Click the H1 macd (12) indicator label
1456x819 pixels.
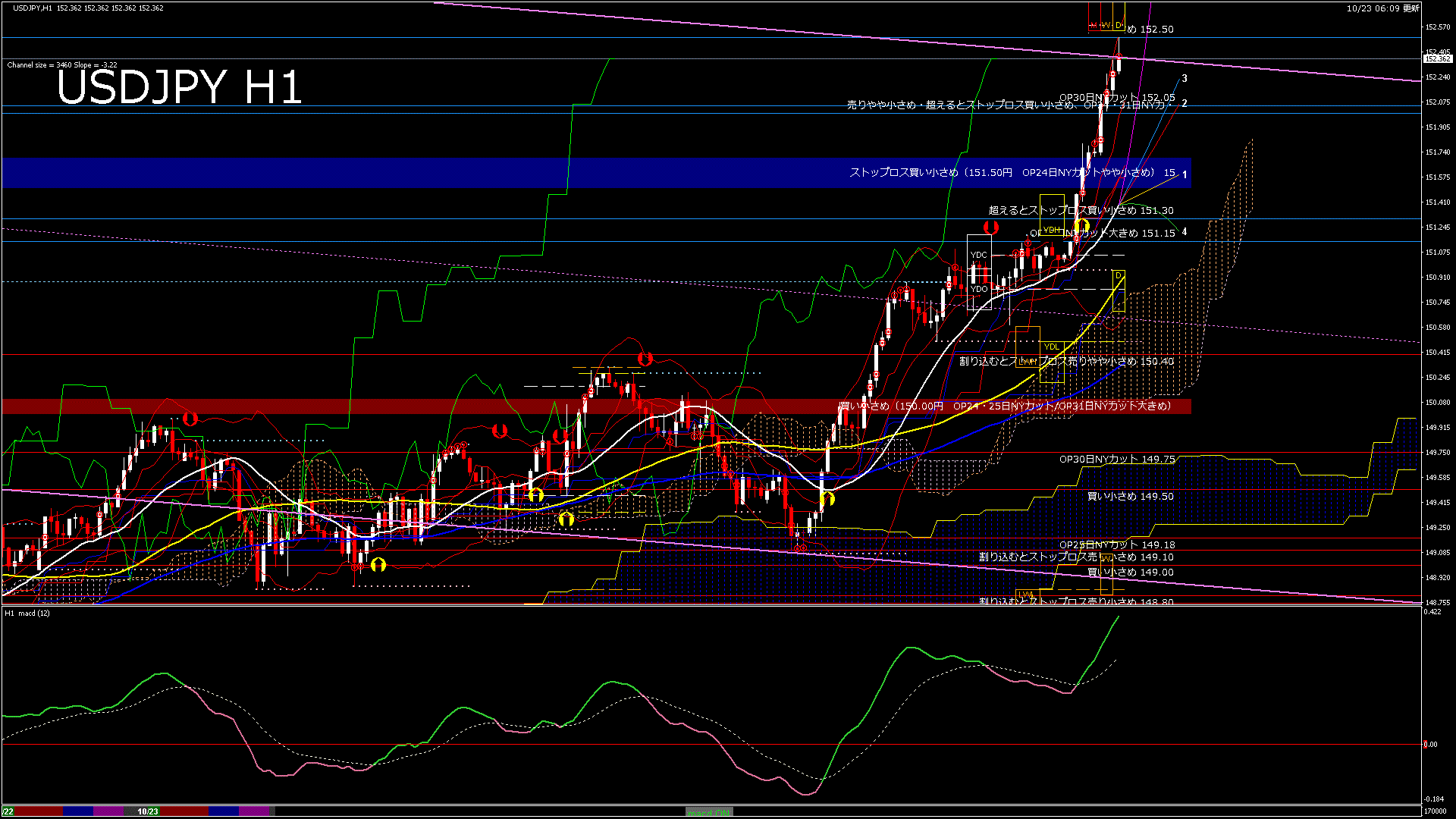pyautogui.click(x=28, y=613)
